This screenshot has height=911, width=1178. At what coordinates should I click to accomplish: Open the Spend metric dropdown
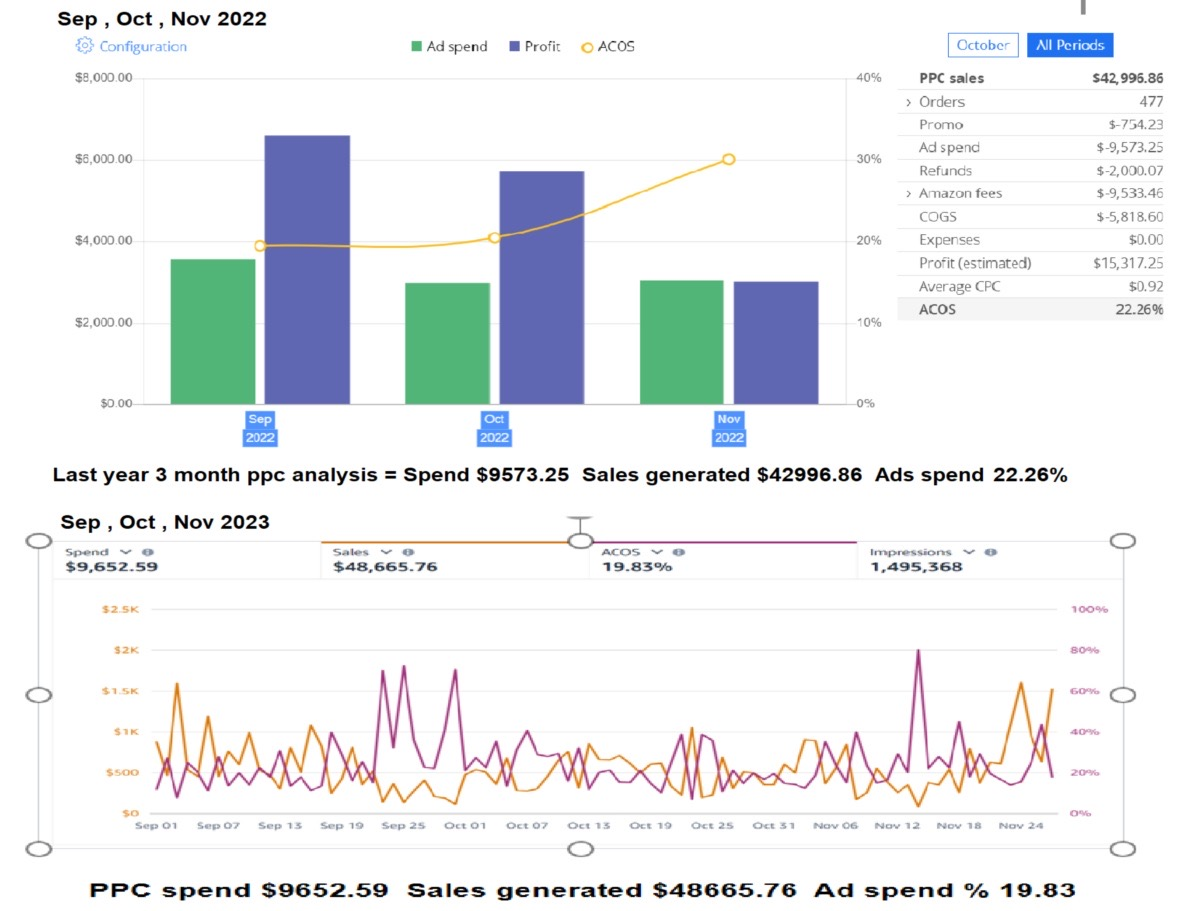(x=126, y=552)
